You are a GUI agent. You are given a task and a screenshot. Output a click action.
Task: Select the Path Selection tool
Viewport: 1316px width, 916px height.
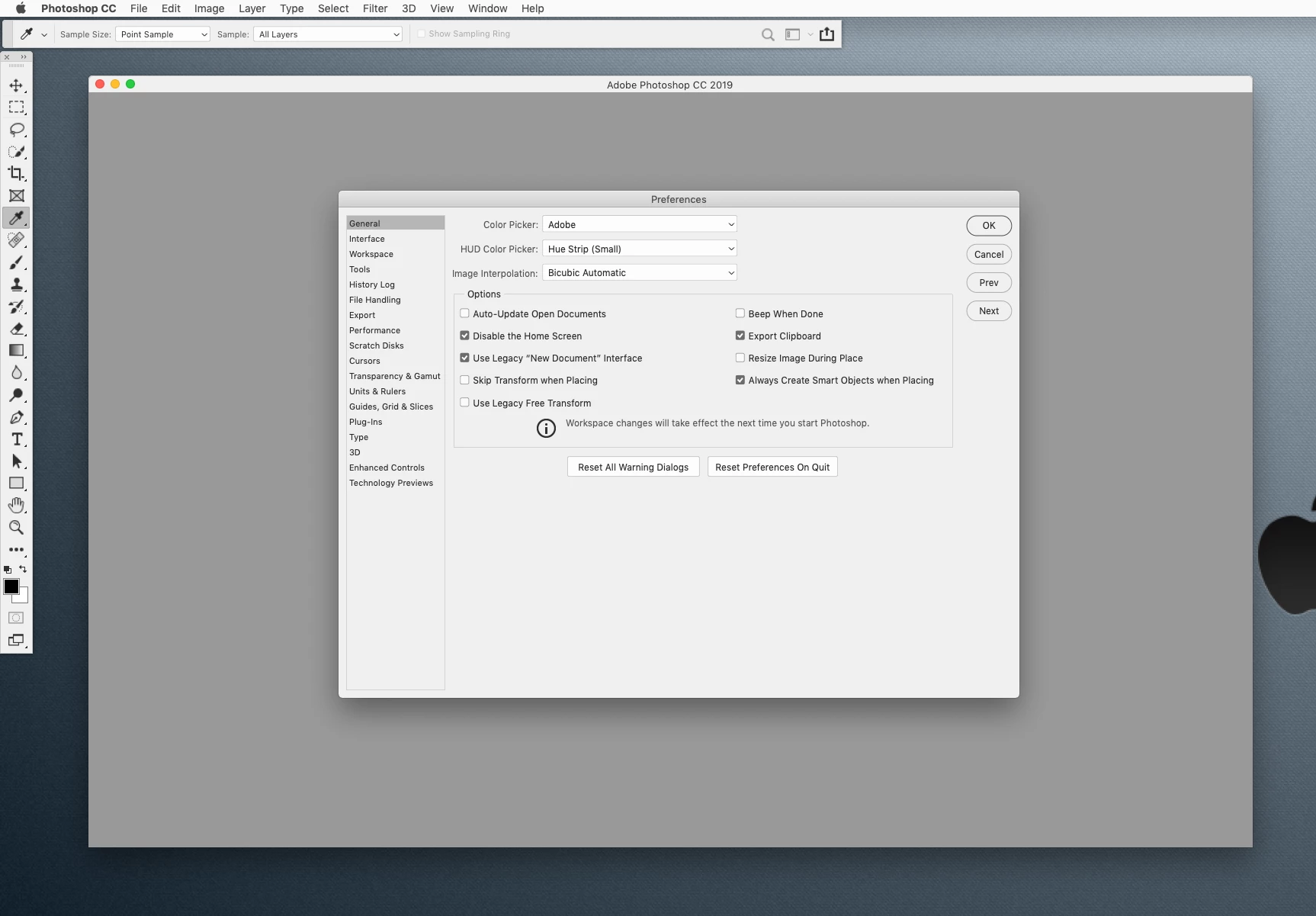pyautogui.click(x=16, y=461)
